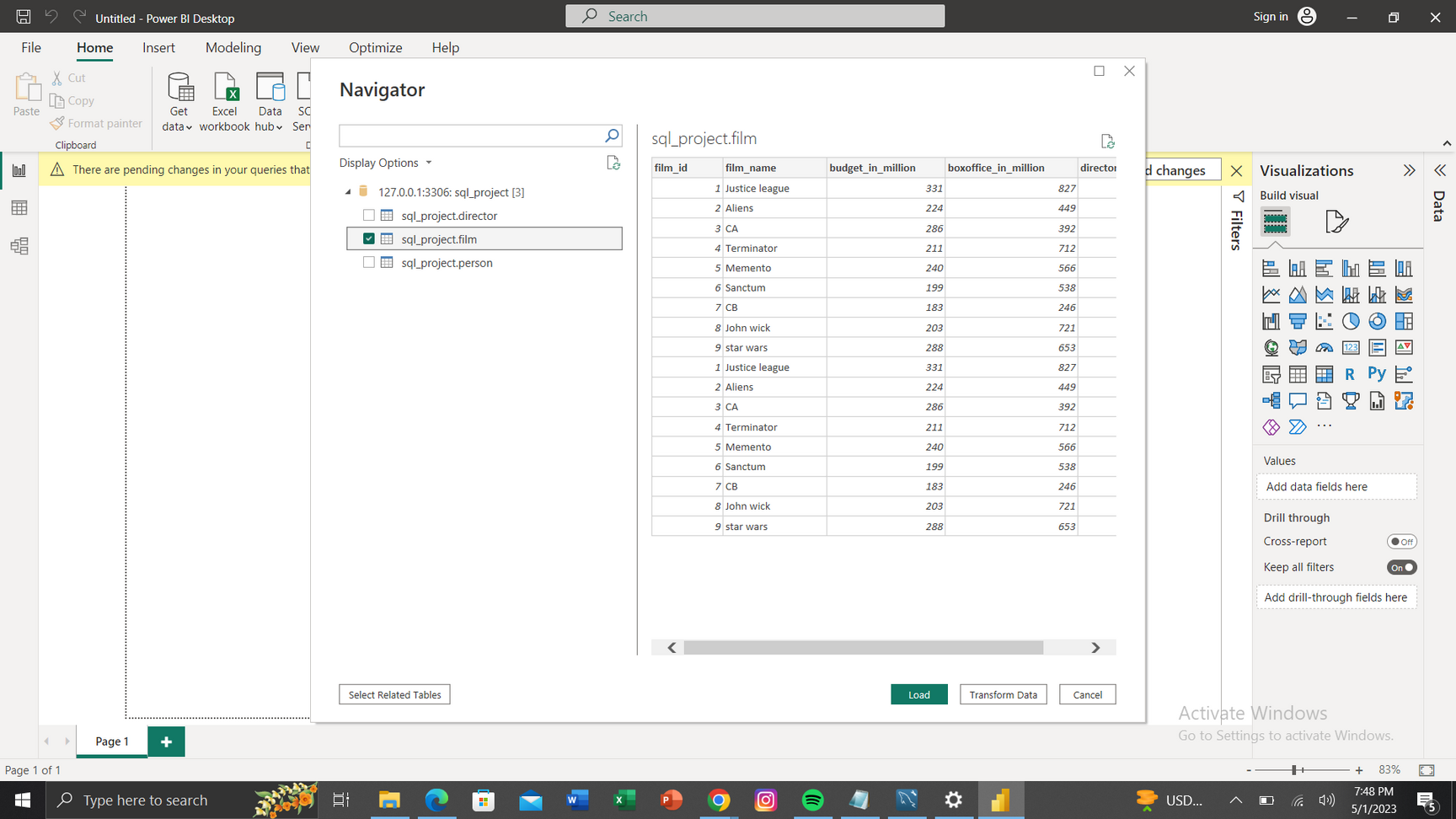Open the File menu
This screenshot has height=819, width=1456.
(31, 47)
